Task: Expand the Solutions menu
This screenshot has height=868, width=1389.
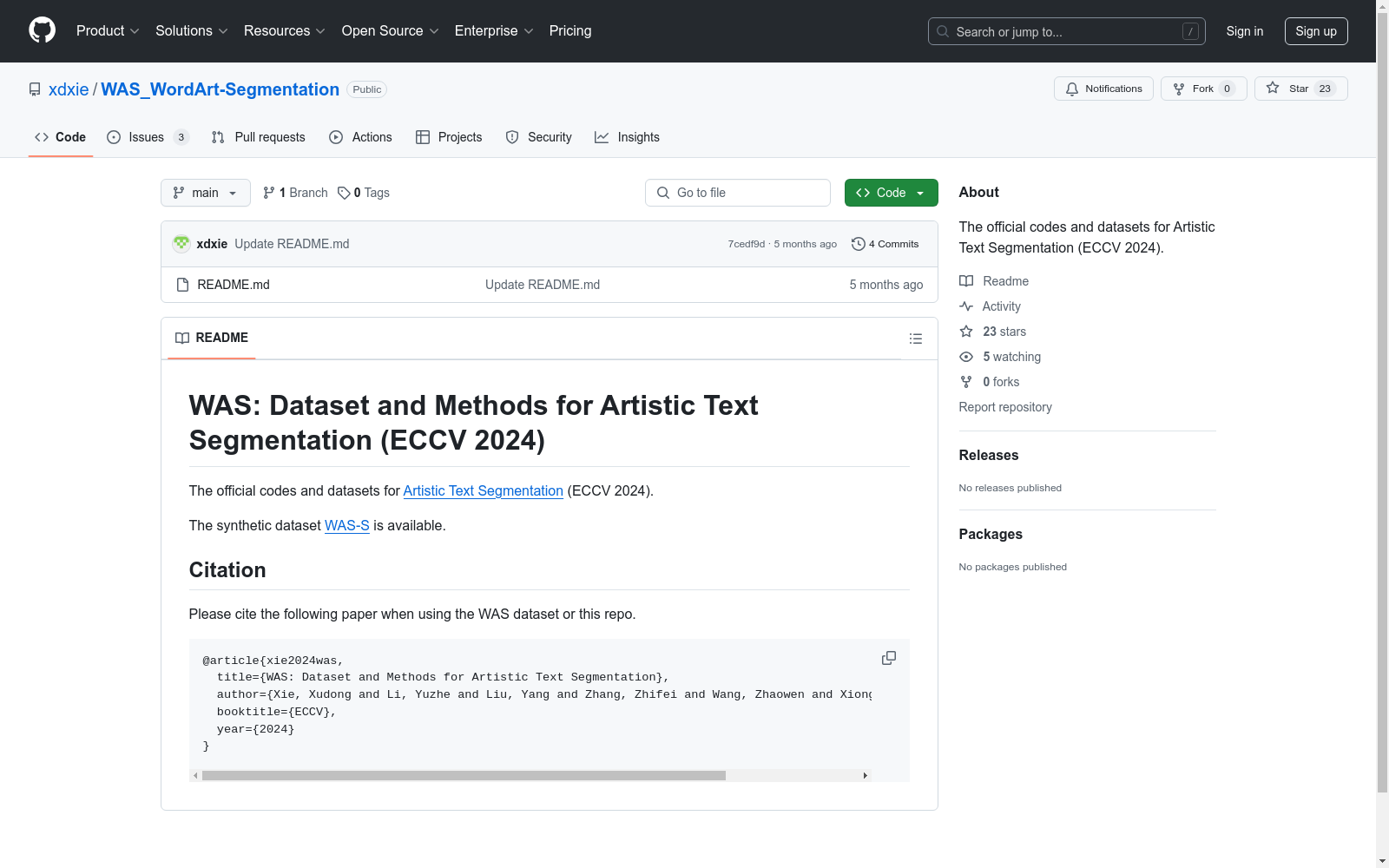Action: 192,30
